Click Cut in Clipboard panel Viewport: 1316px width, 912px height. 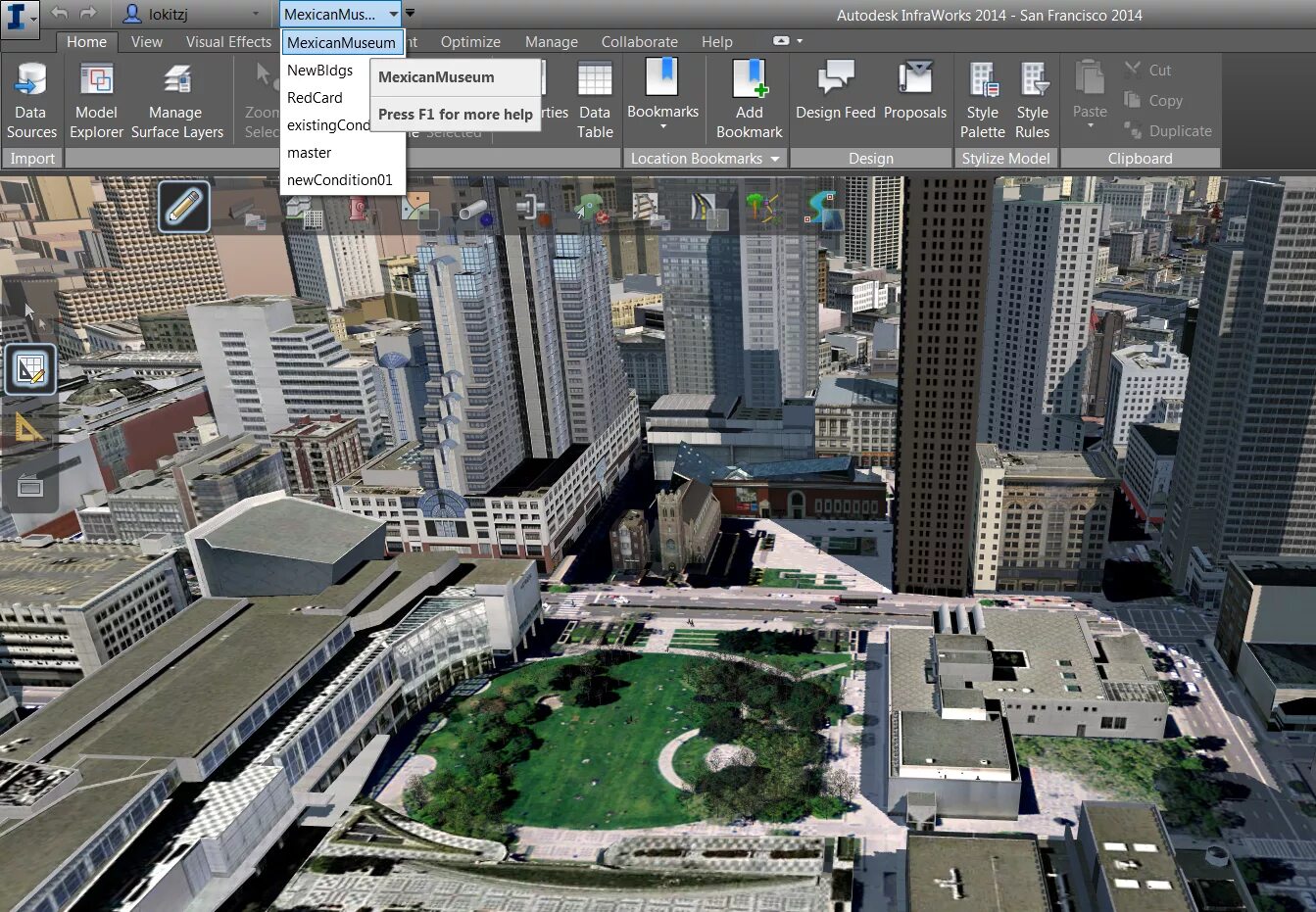pyautogui.click(x=1147, y=71)
